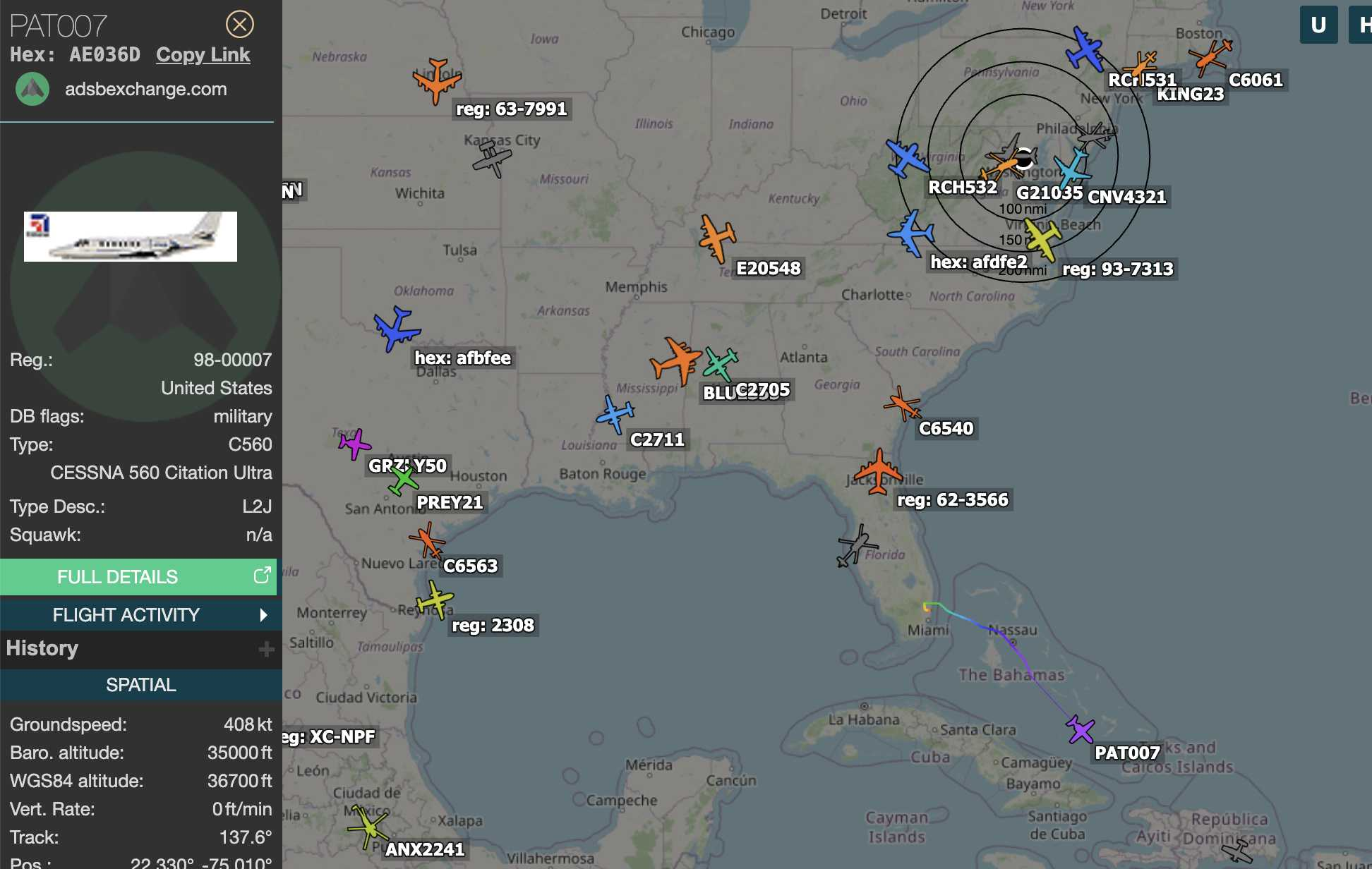Expand the FLIGHT ACTIVITY section
The width and height of the screenshot is (1372, 869).
click(x=140, y=615)
